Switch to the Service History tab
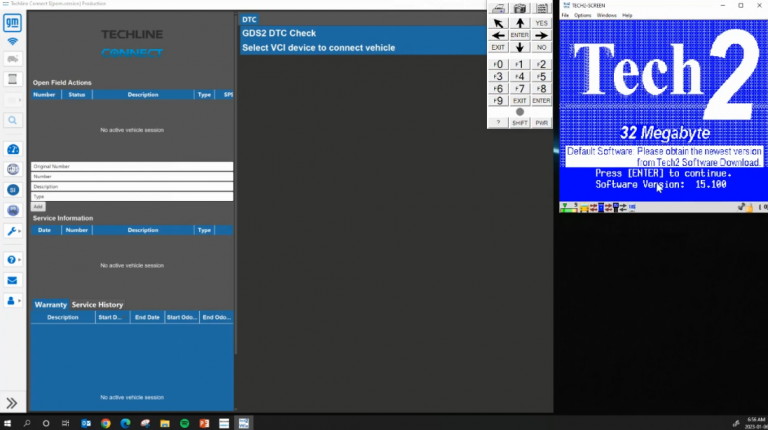 coord(97,304)
